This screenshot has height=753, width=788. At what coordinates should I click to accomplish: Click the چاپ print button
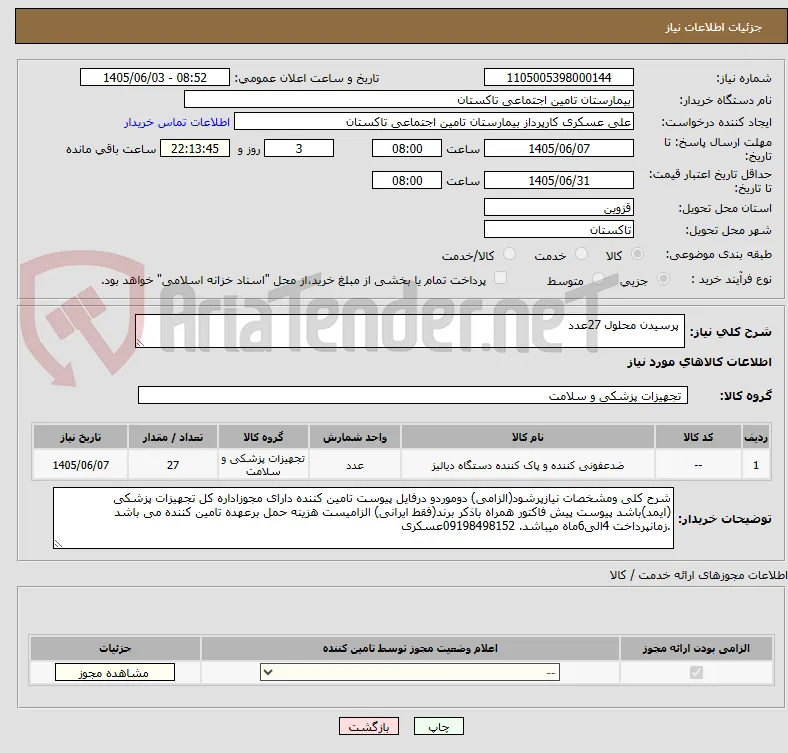(x=439, y=727)
